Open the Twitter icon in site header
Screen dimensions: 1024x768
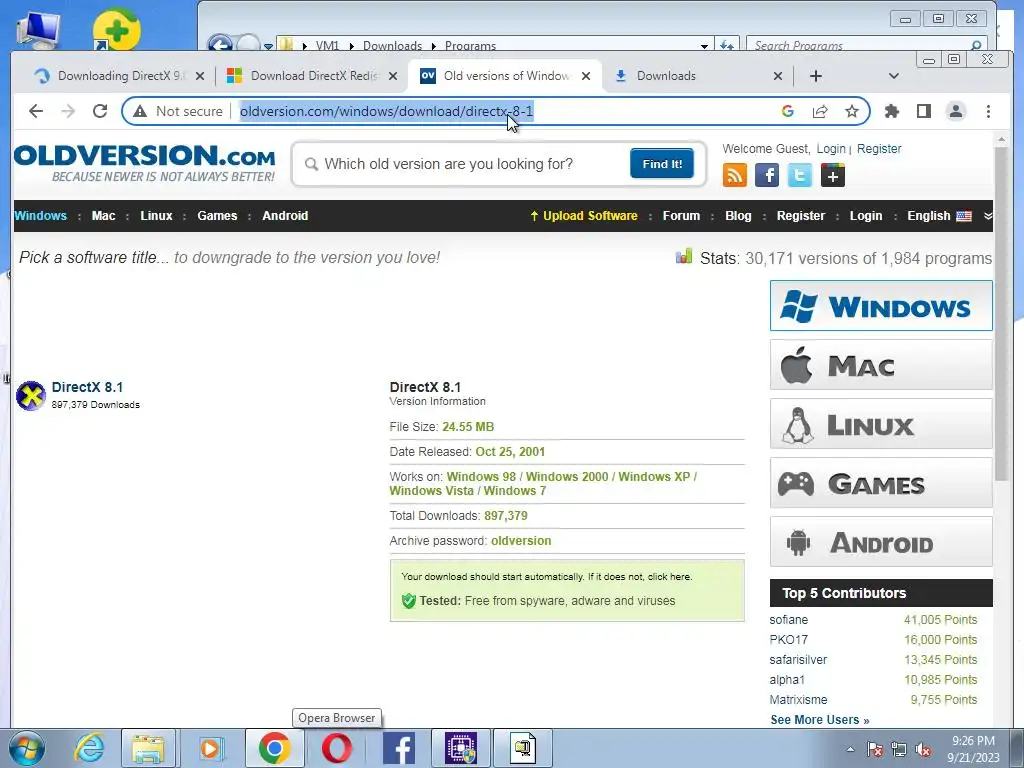point(799,175)
